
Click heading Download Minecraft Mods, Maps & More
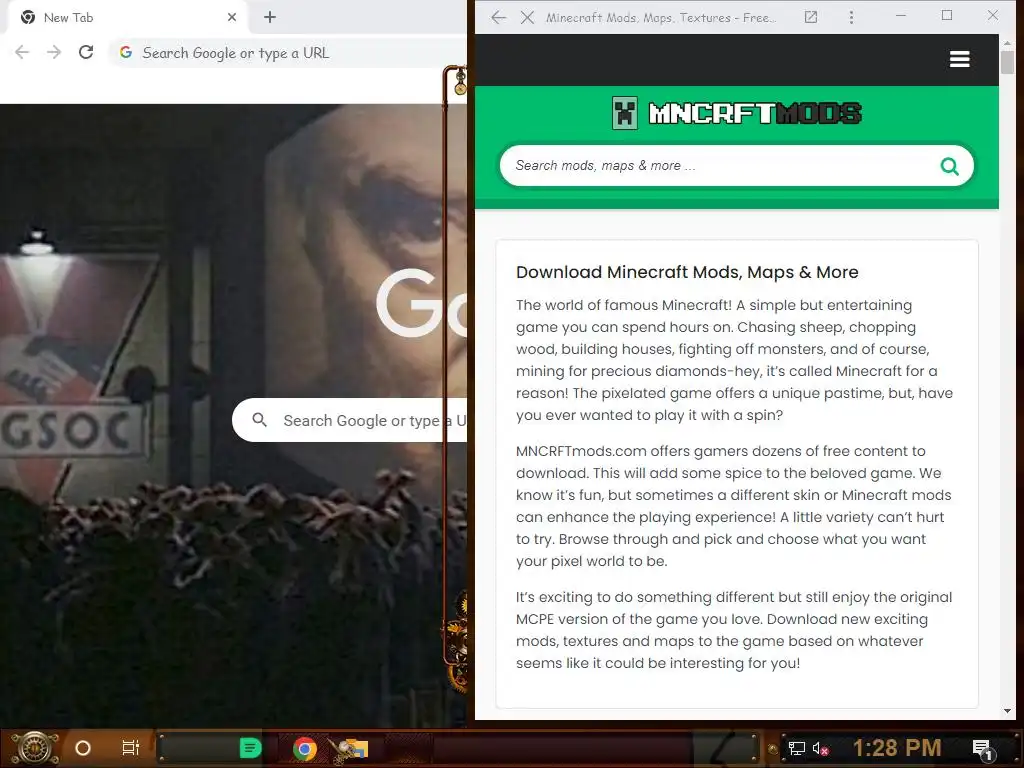[687, 272]
